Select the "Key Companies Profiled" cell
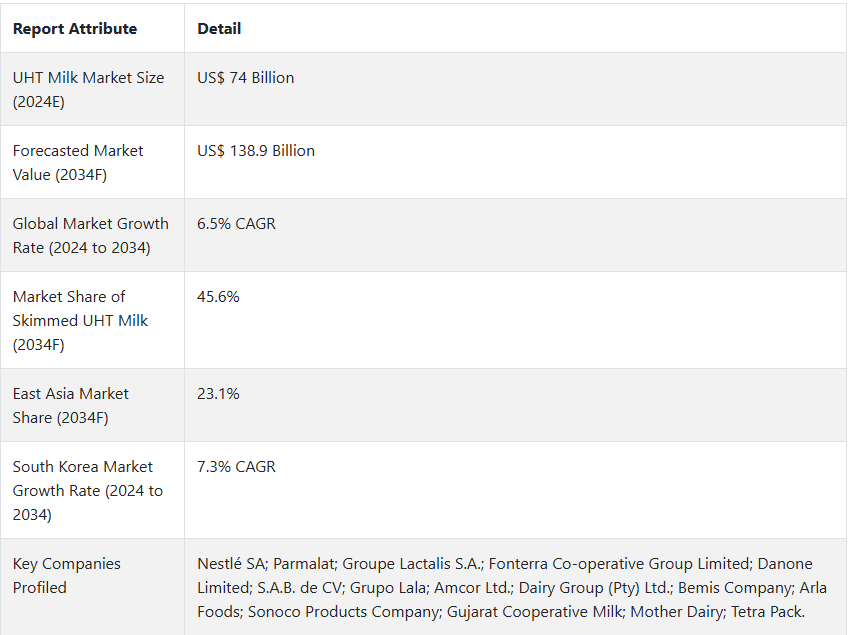Viewport: 849px width, 635px height. pos(66,575)
